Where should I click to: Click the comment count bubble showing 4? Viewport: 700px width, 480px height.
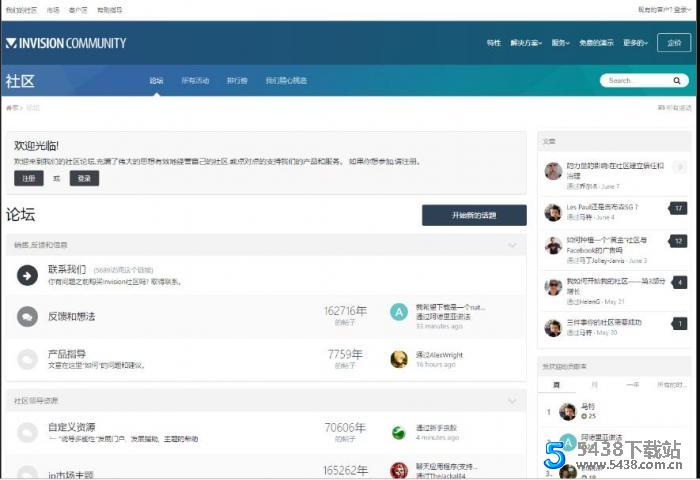click(679, 283)
